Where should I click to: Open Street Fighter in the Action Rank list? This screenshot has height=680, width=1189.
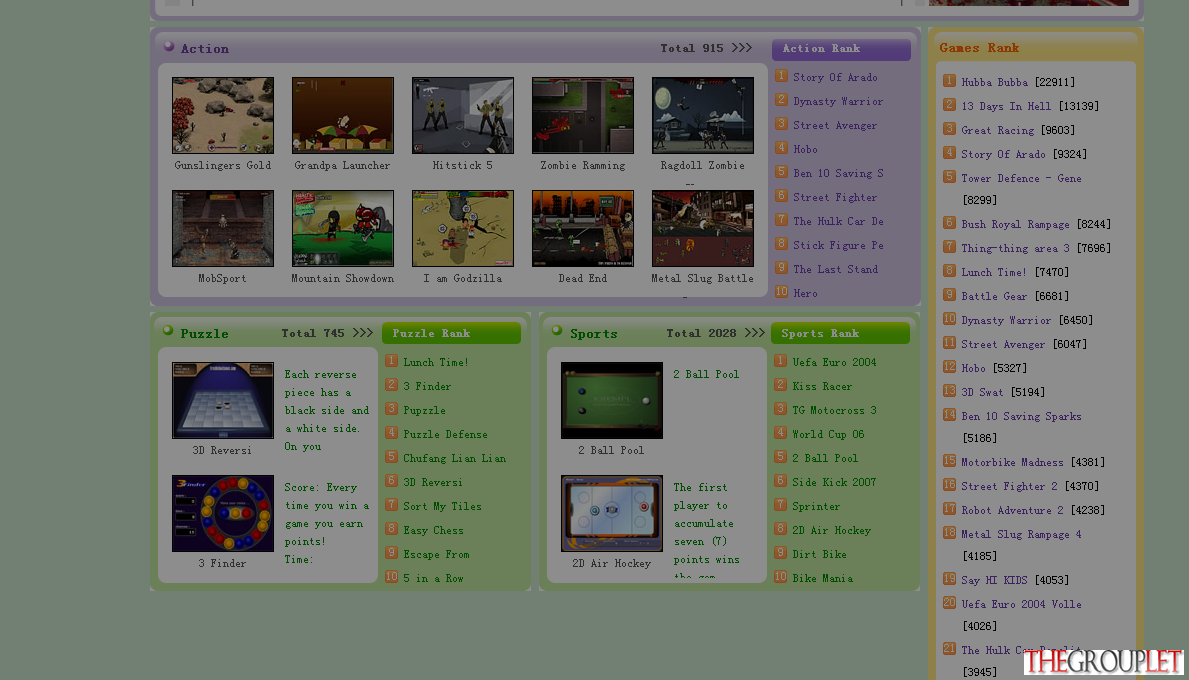click(835, 197)
